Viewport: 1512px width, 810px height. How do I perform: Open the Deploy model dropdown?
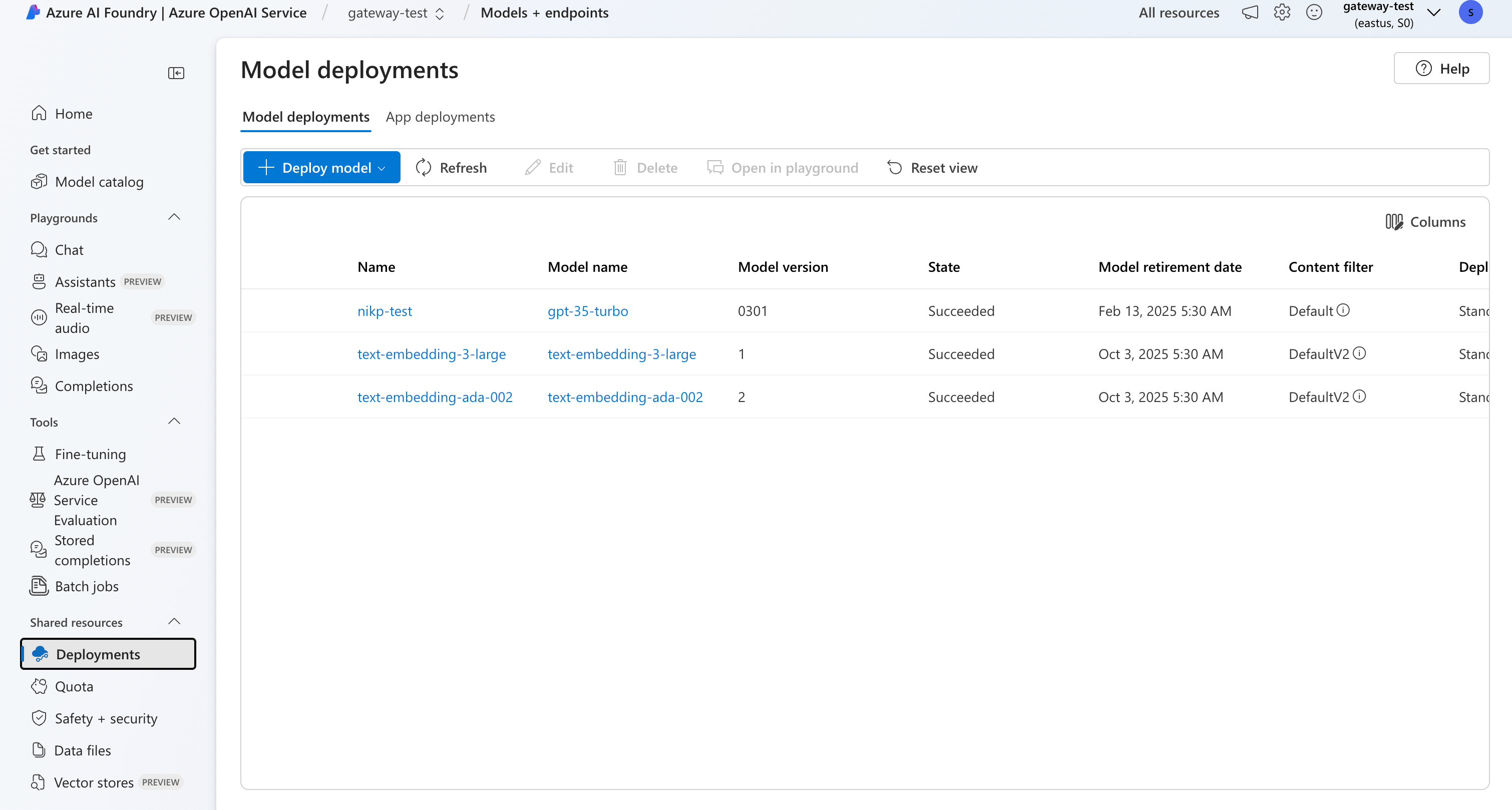tap(321, 167)
